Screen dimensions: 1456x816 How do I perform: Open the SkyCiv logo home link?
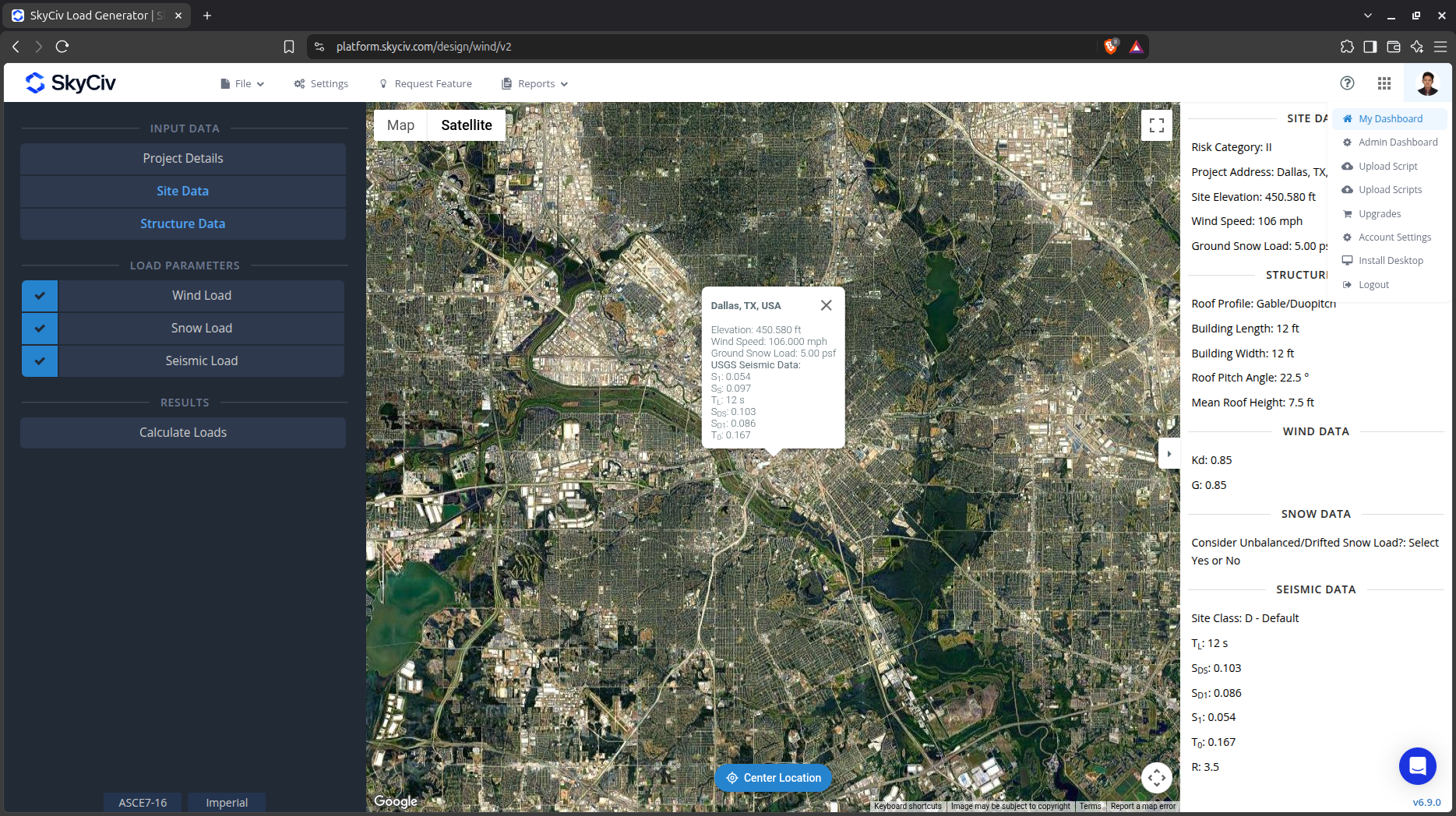point(70,83)
